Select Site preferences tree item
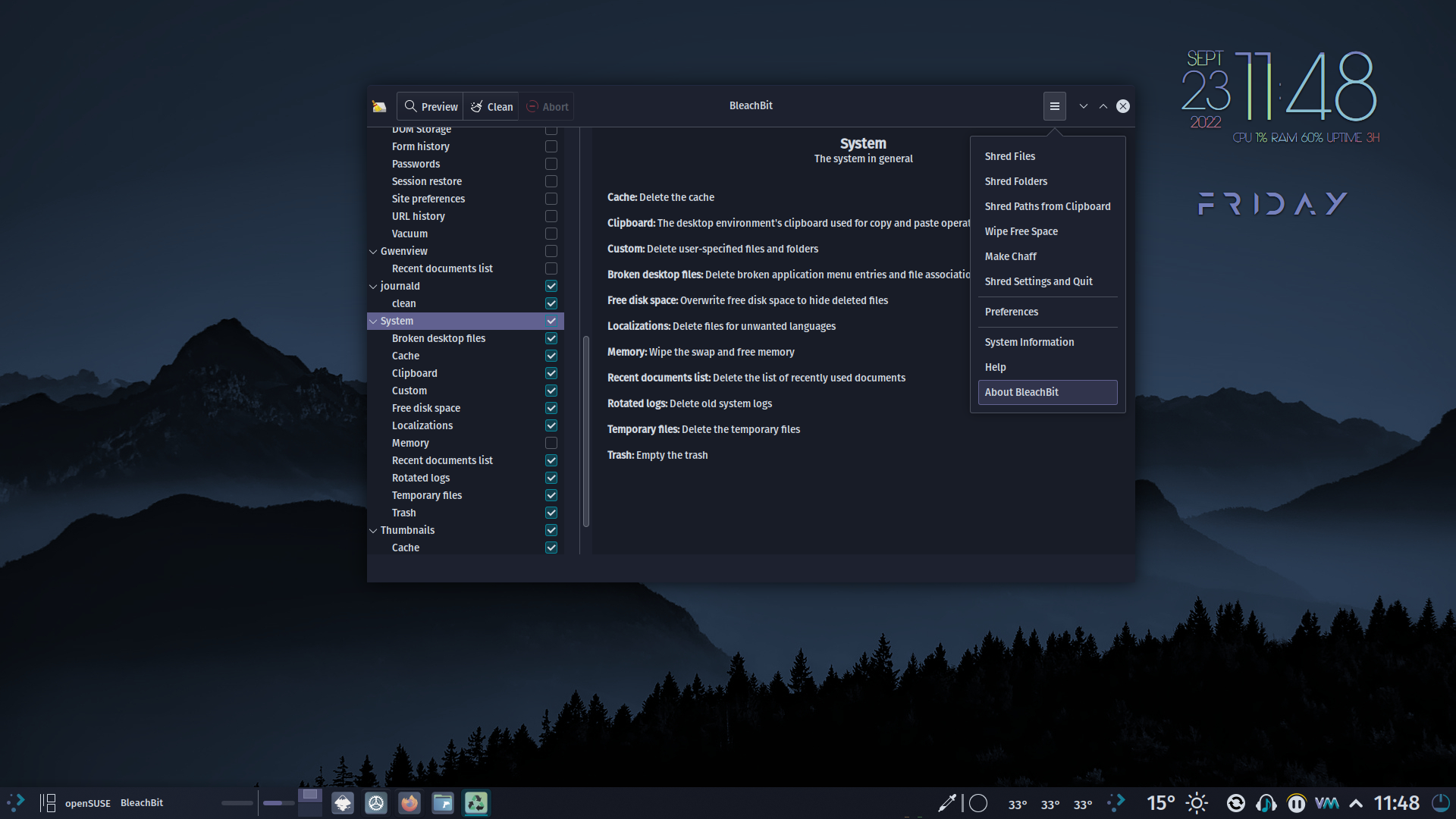 click(x=428, y=199)
